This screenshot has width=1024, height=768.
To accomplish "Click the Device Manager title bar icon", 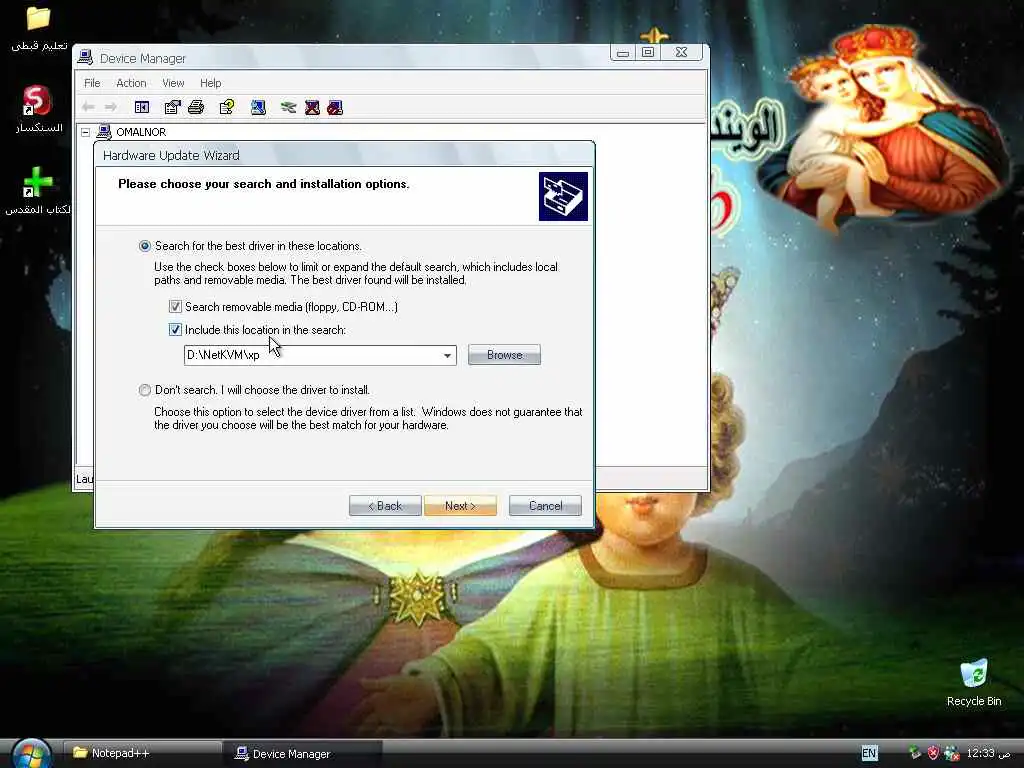I will [85, 57].
